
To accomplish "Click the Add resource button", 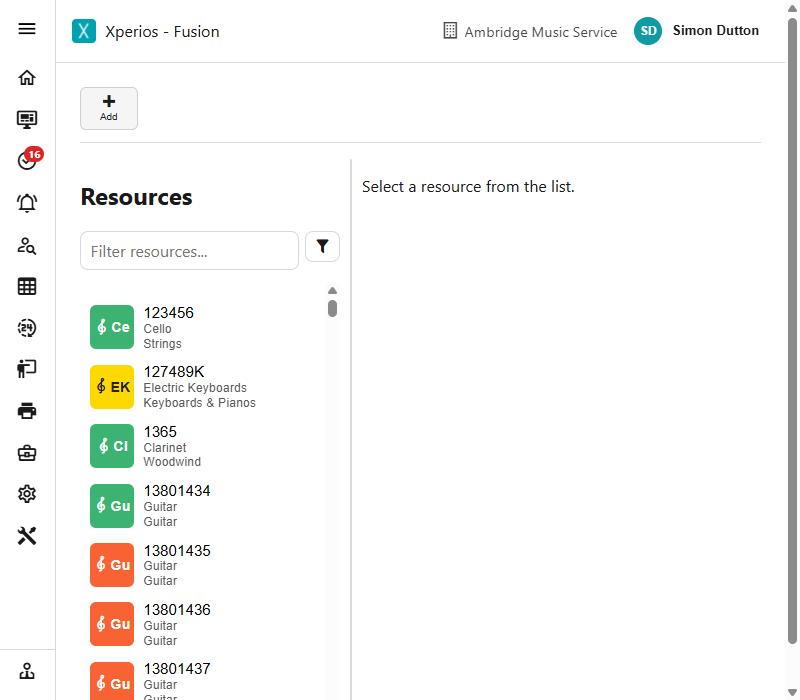I will click(109, 108).
